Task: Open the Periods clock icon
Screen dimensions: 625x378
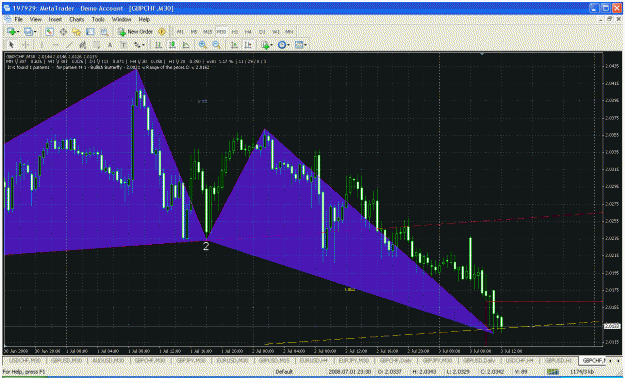Action: (x=282, y=45)
